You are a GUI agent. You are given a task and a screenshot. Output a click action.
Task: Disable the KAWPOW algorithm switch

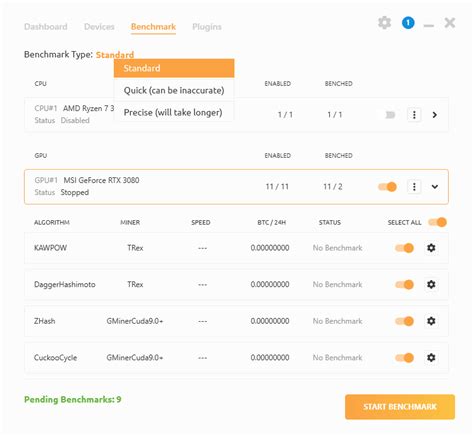(x=404, y=248)
